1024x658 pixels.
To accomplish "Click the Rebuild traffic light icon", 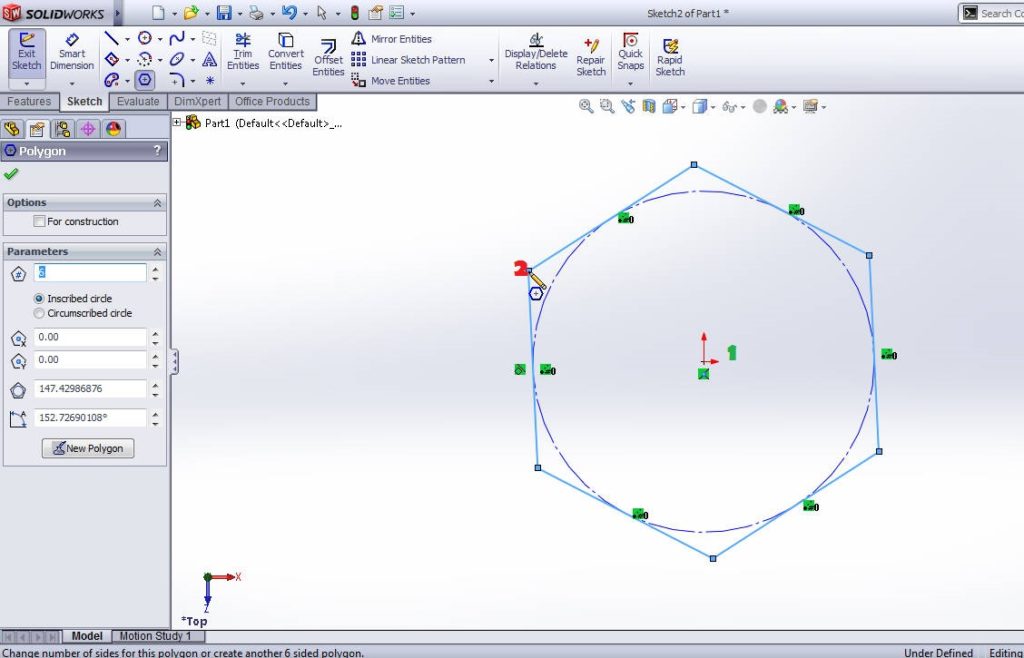I will pos(355,12).
